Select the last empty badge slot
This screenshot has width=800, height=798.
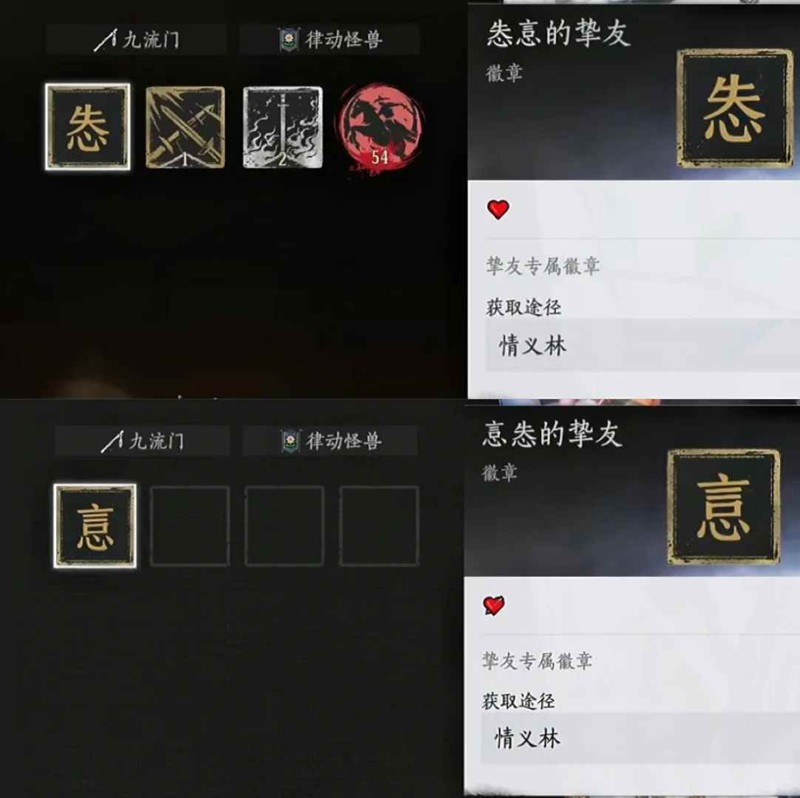(x=379, y=526)
